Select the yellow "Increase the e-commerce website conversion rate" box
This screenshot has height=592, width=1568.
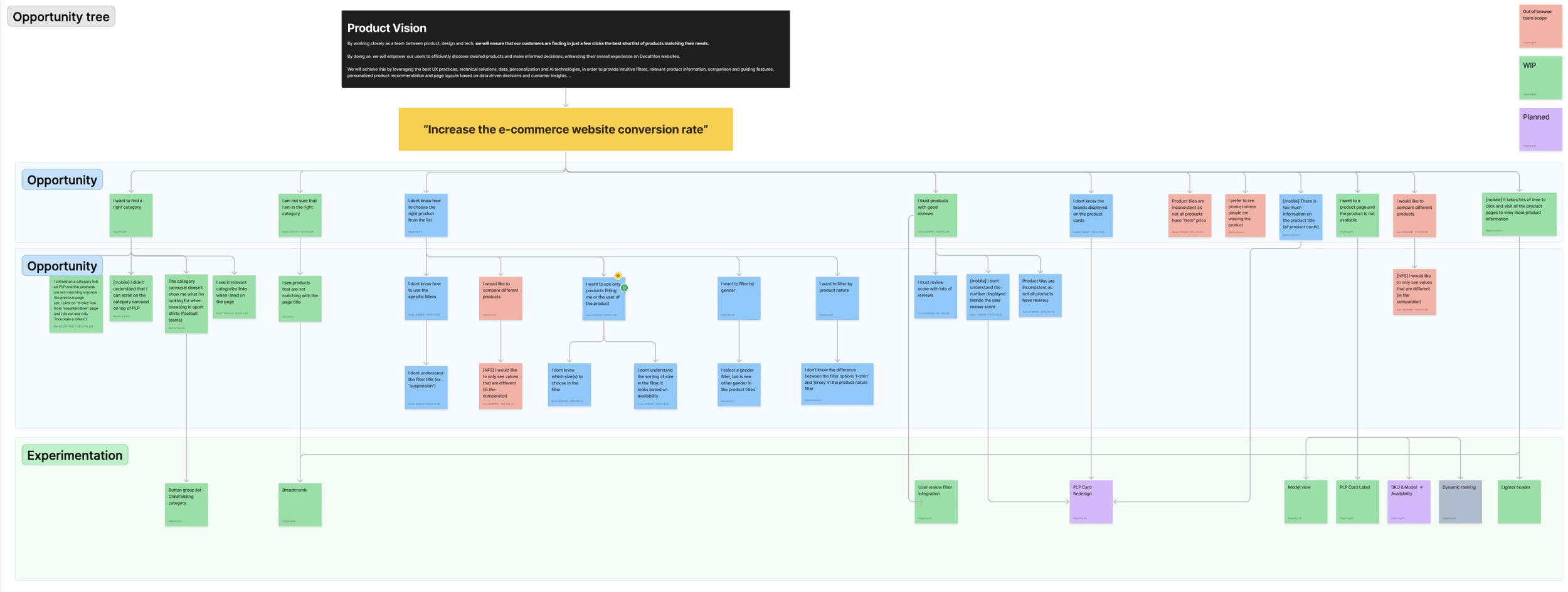[565, 129]
